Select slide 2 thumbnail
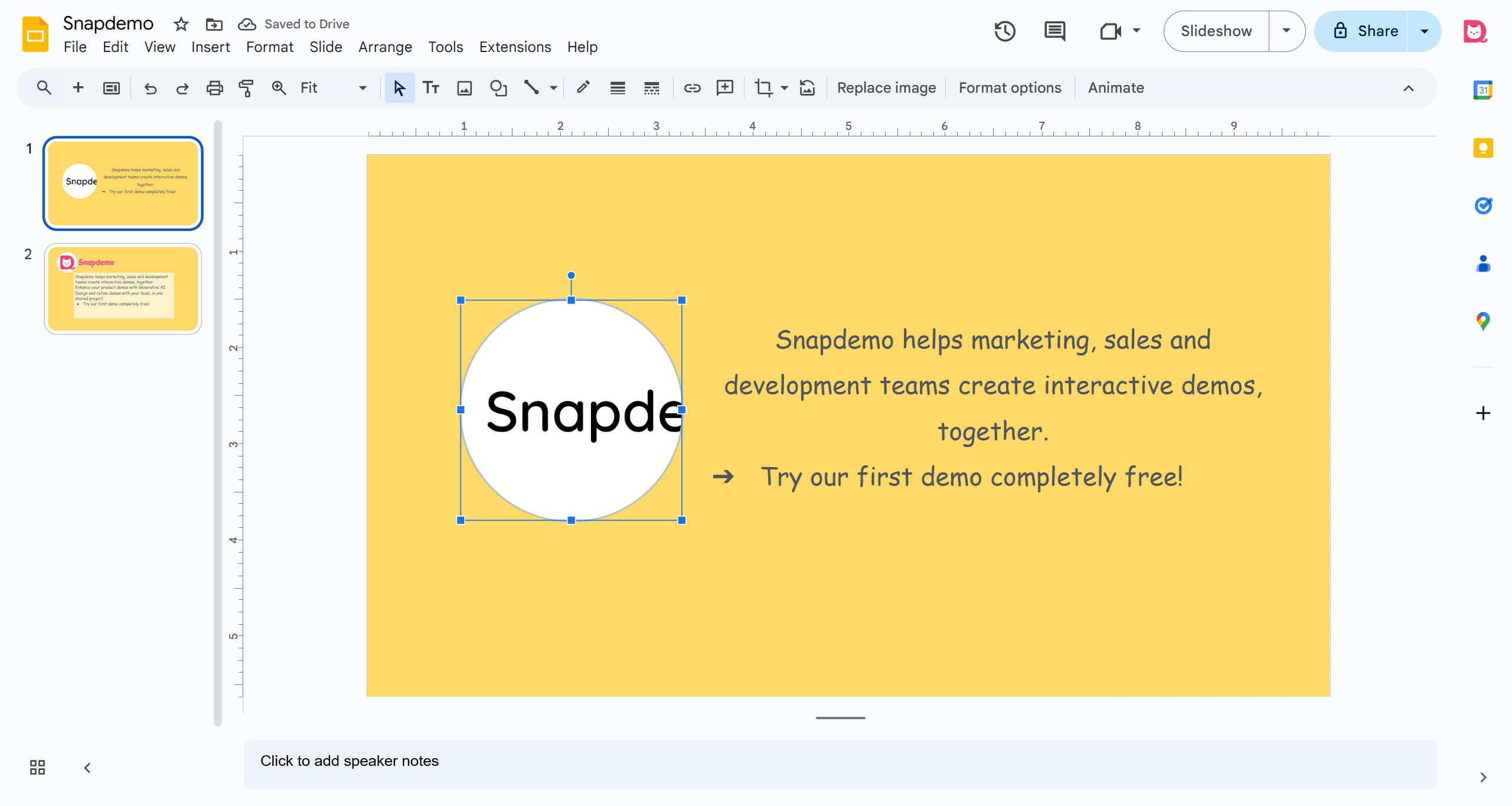 coord(123,289)
